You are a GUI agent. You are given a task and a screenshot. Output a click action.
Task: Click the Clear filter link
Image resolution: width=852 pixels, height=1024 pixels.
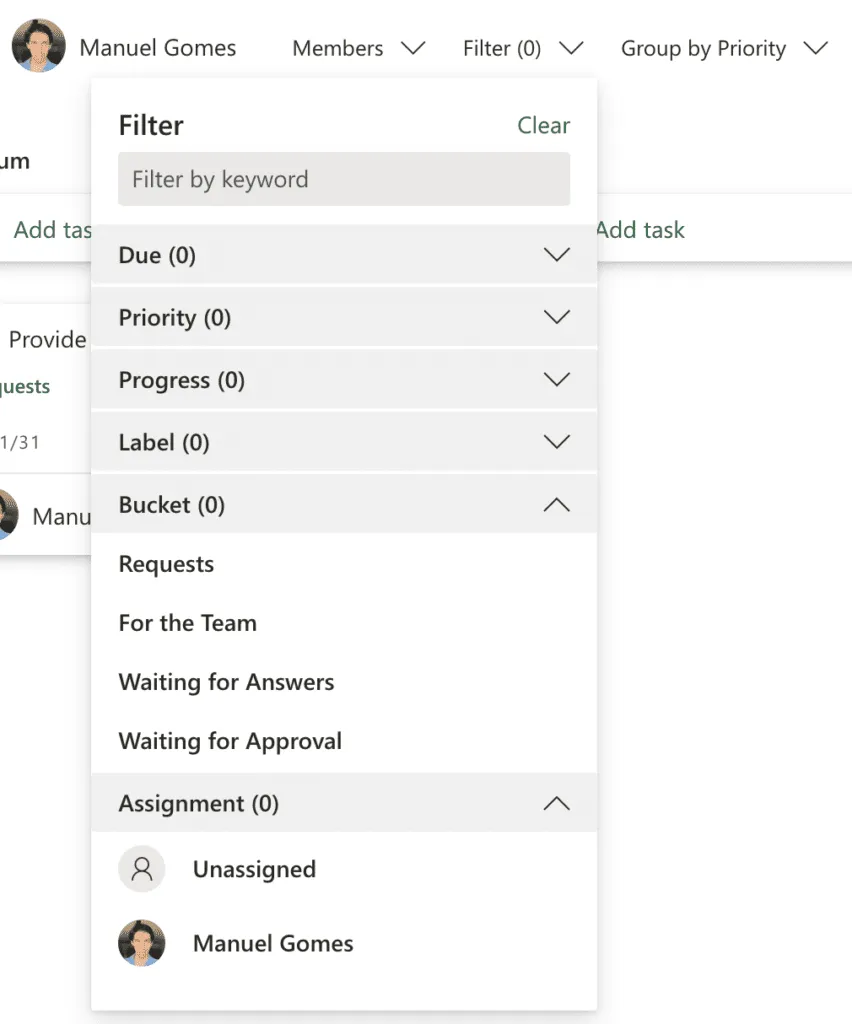[543, 125]
